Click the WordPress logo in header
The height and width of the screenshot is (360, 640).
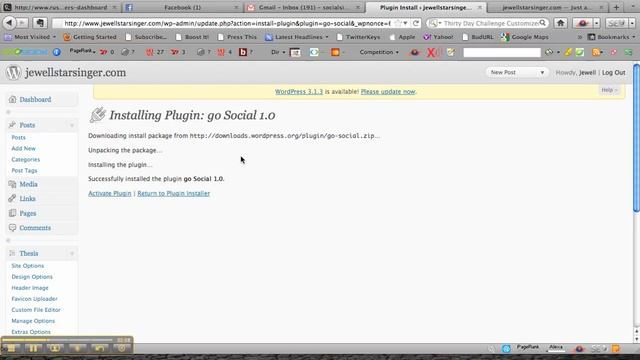[13, 73]
